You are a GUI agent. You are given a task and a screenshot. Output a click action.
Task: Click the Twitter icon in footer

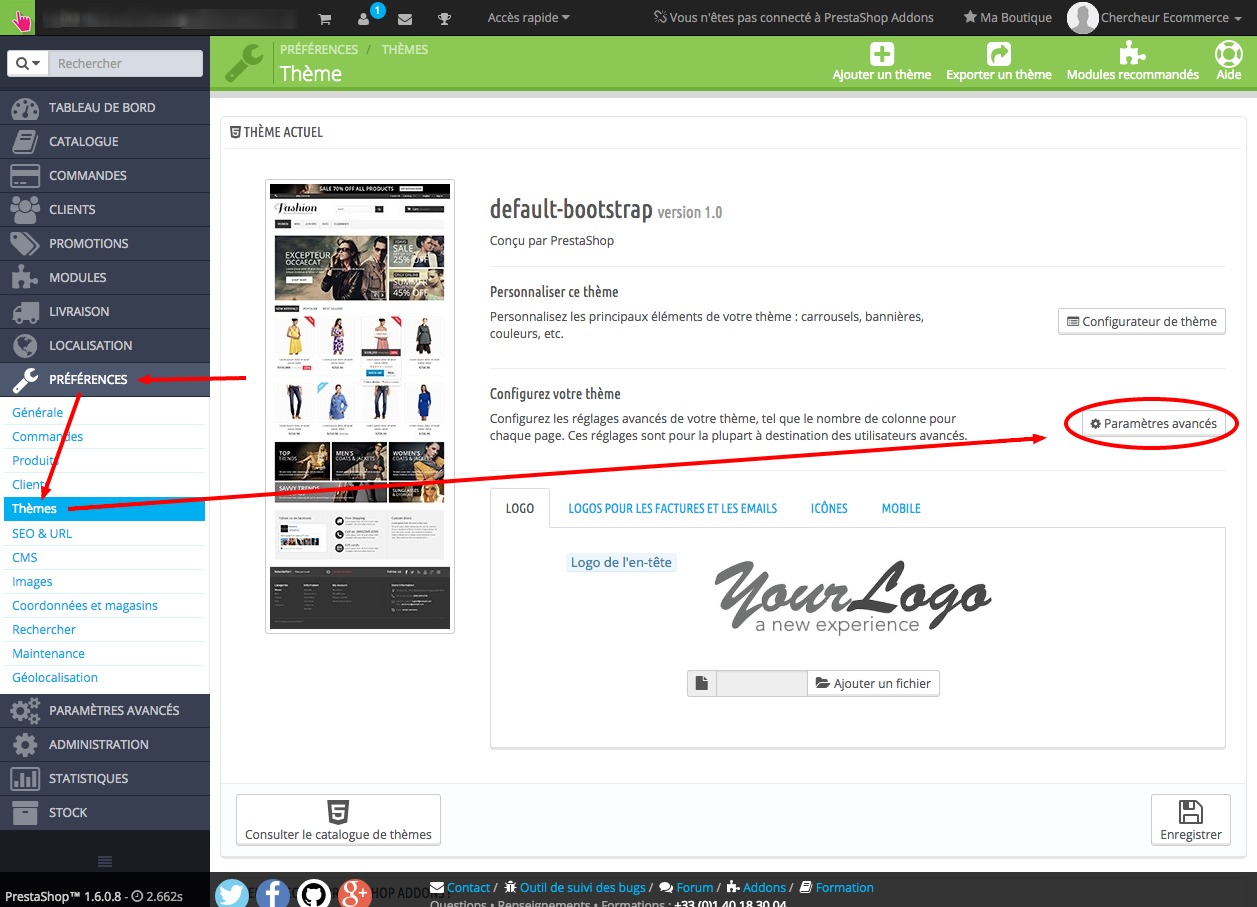pyautogui.click(x=232, y=892)
